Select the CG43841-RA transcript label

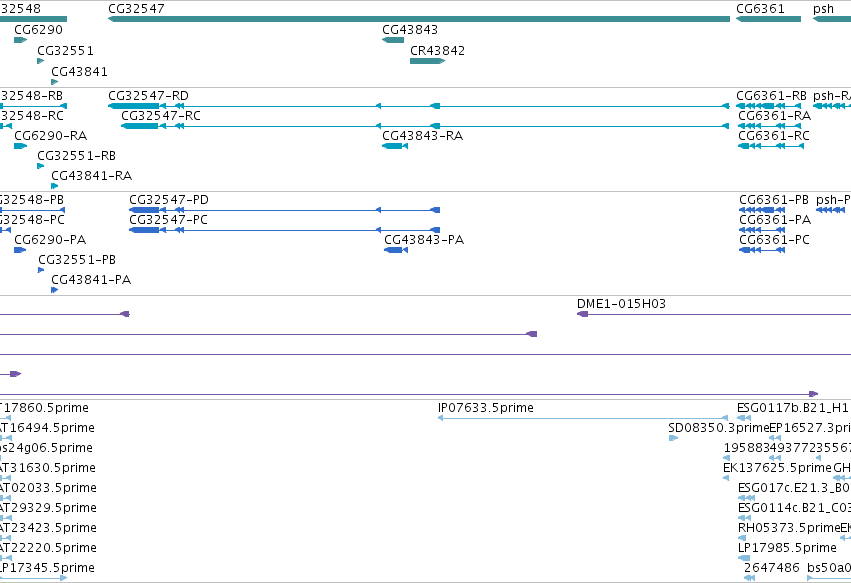[x=91, y=176]
